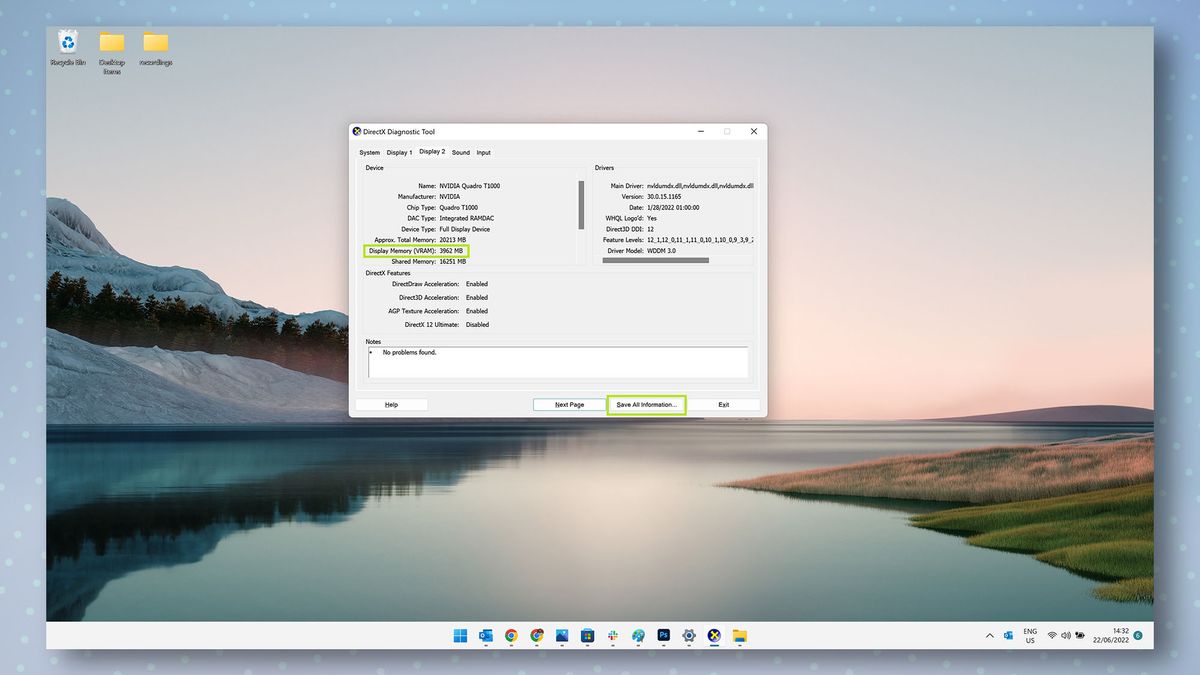Open the Slack app from the taskbar
The image size is (1200, 675).
coord(613,636)
